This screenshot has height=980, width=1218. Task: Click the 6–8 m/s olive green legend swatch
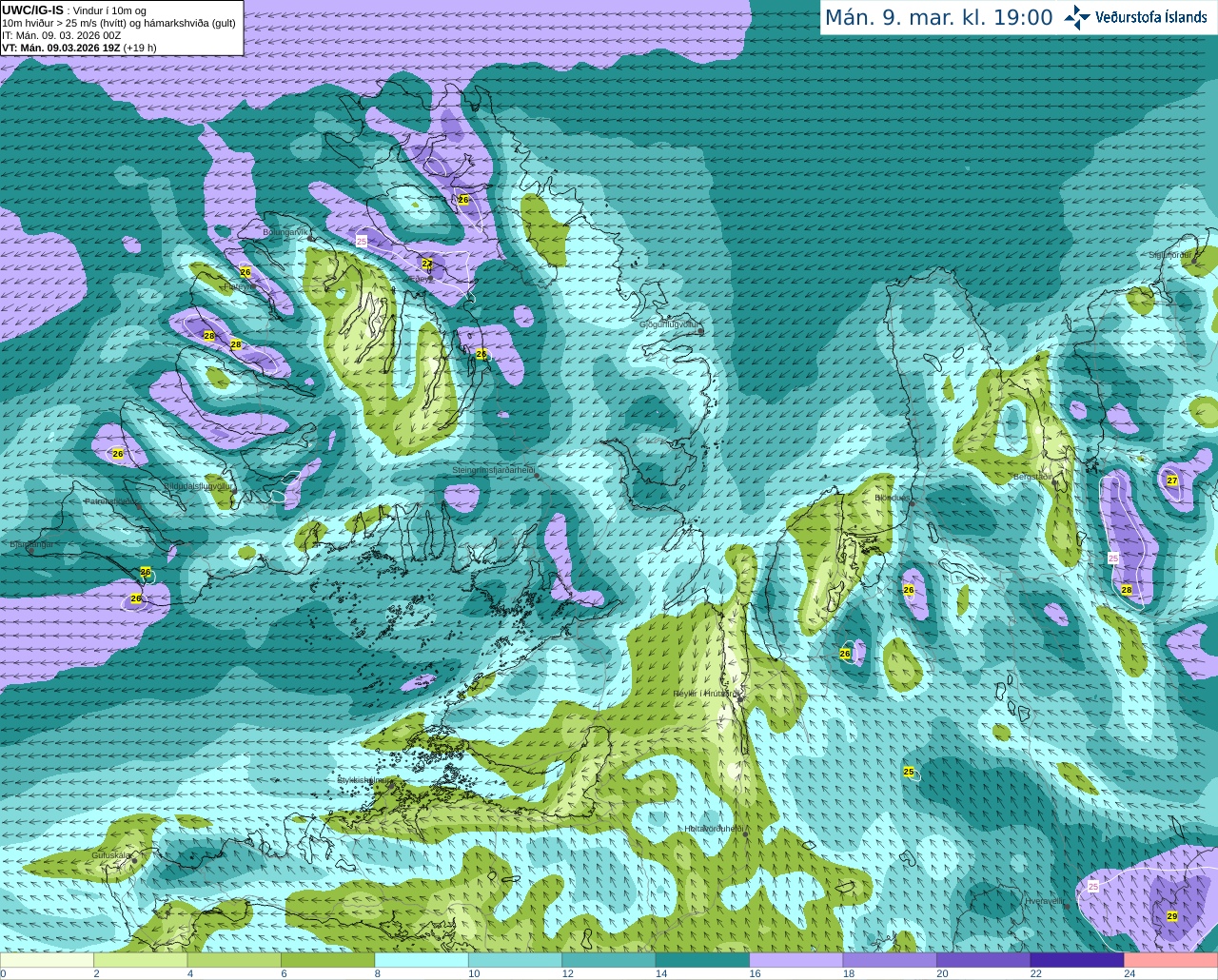[328, 960]
